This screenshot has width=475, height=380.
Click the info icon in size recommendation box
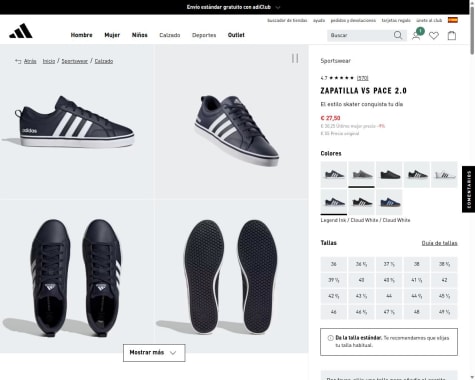tap(330, 338)
